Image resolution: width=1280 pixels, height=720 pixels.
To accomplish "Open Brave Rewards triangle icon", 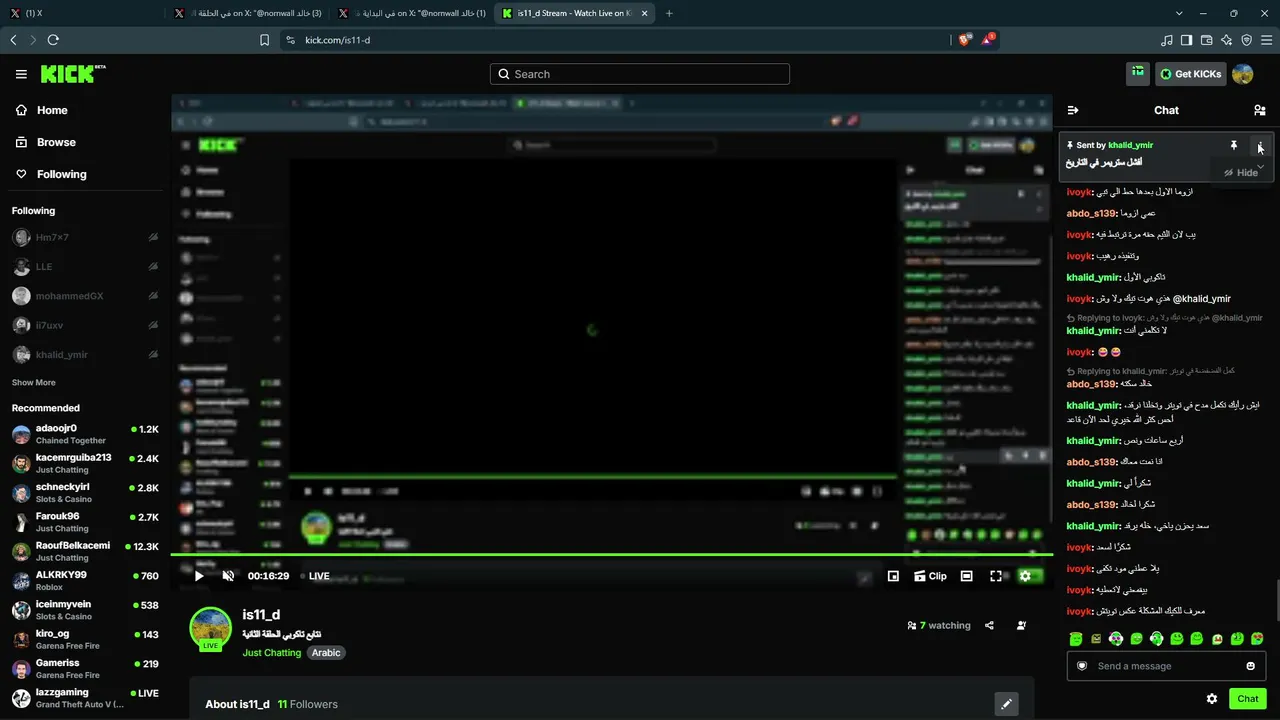I will [x=988, y=40].
